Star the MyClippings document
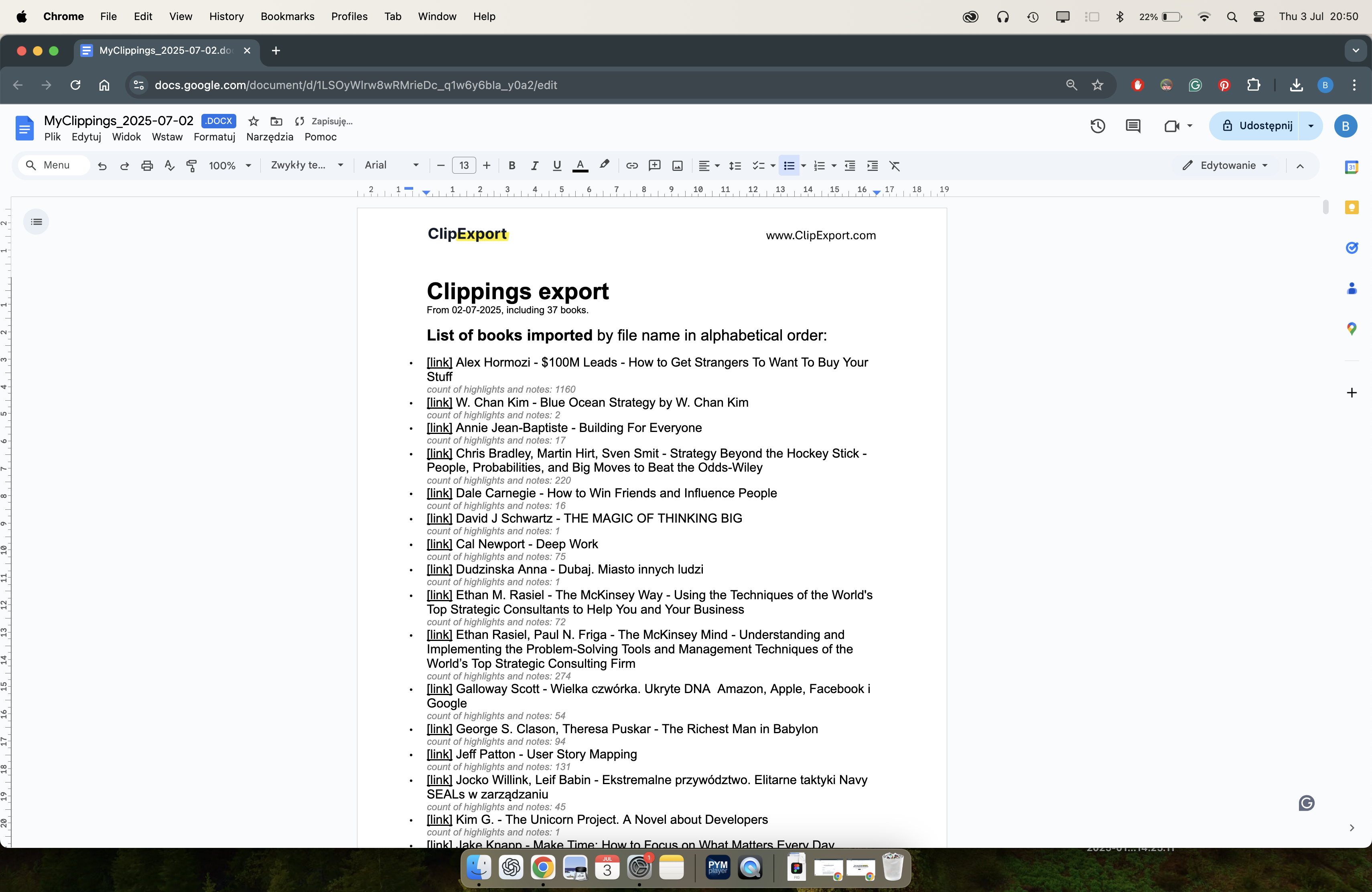 click(254, 122)
